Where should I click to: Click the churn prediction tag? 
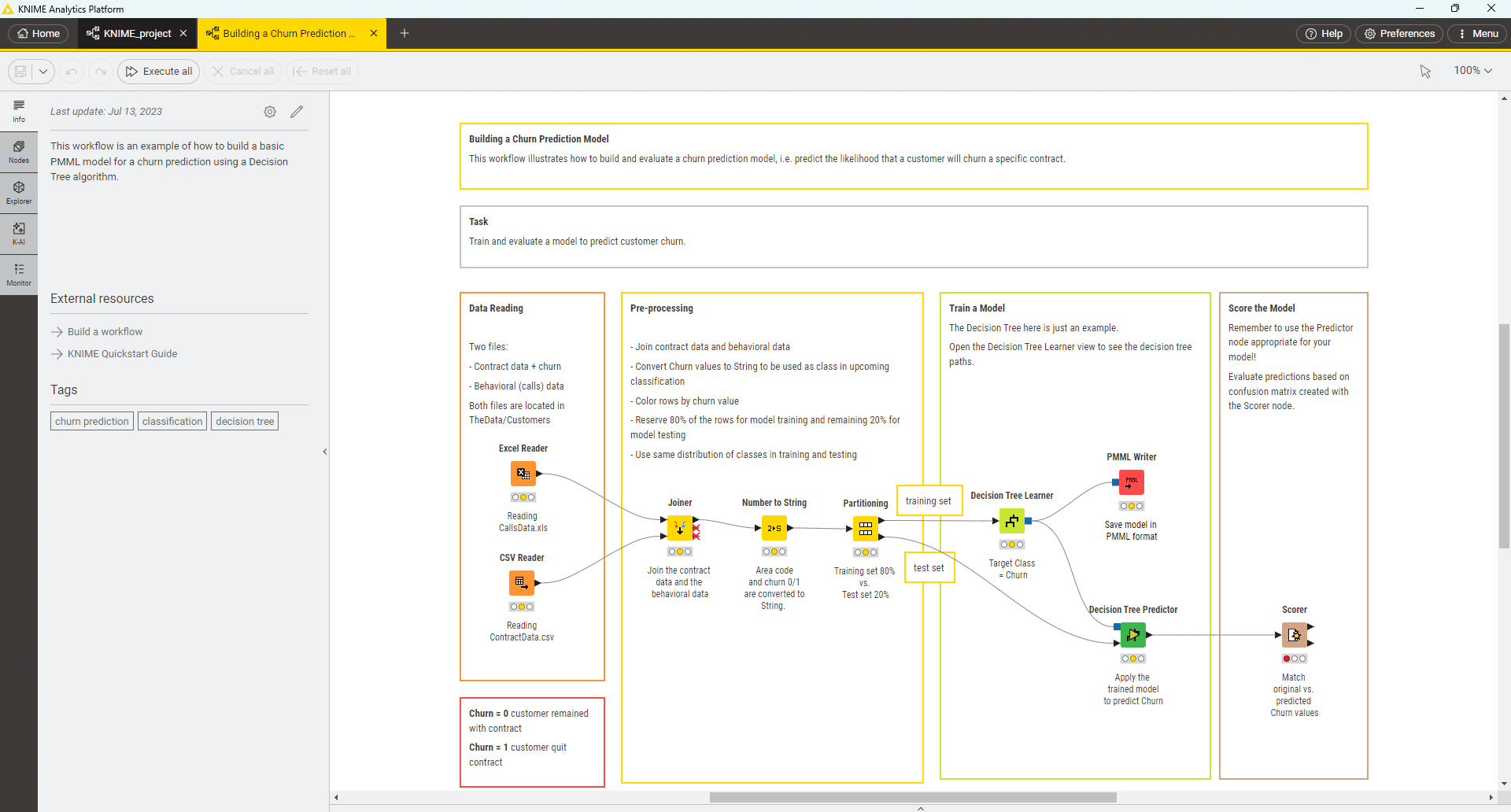pyautogui.click(x=92, y=421)
